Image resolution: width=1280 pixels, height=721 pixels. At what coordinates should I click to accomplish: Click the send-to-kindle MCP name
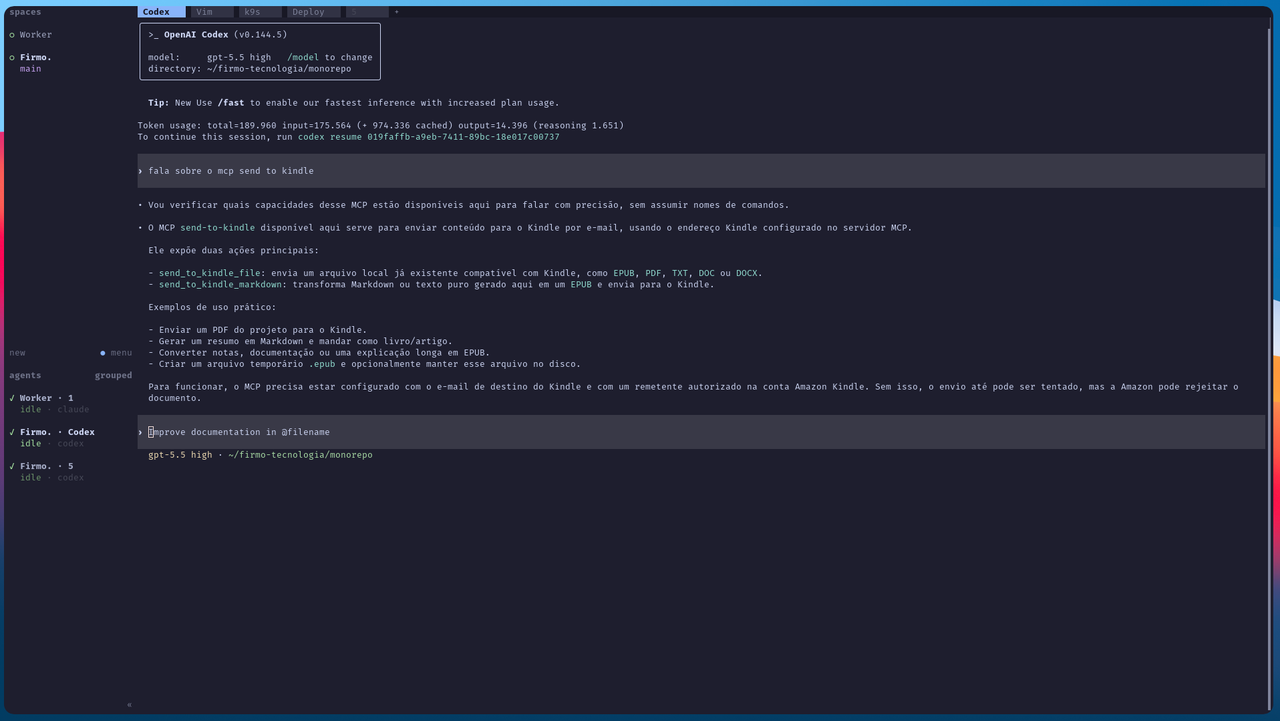click(x=218, y=228)
